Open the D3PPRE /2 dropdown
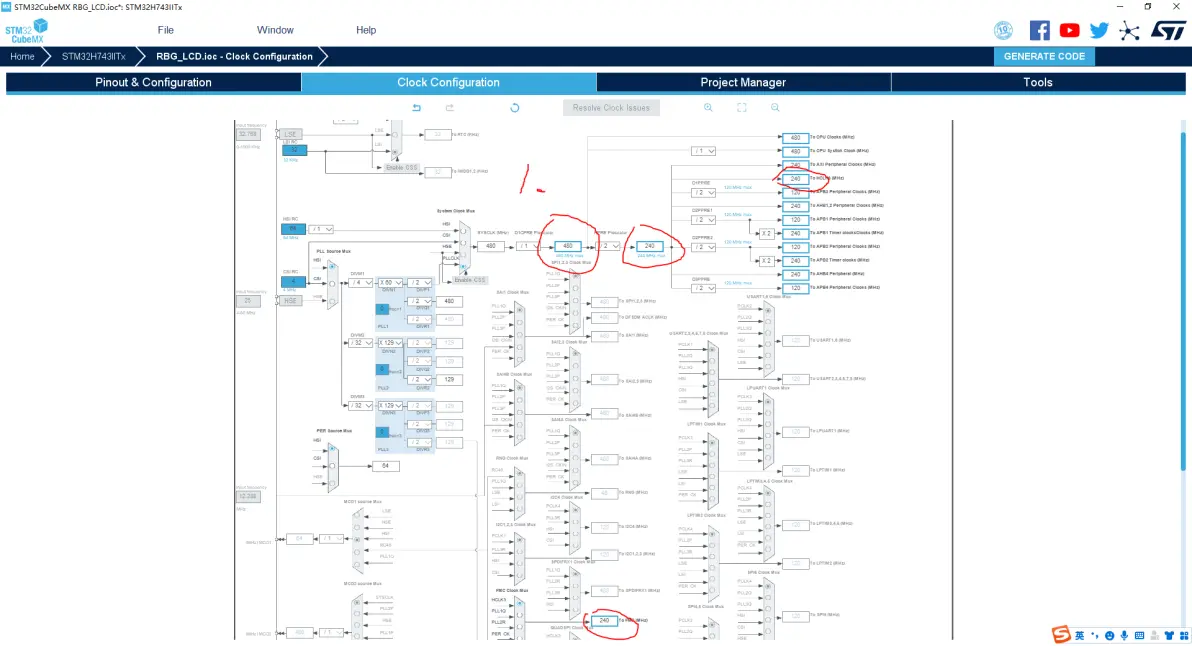 click(703, 288)
